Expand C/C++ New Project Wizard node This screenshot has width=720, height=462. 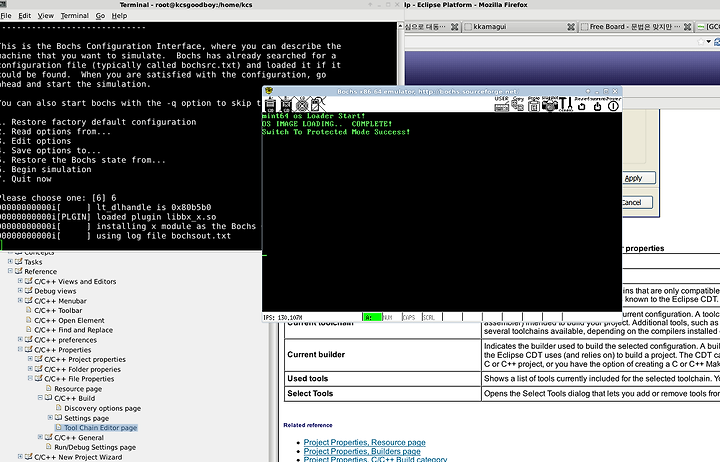coord(20,456)
